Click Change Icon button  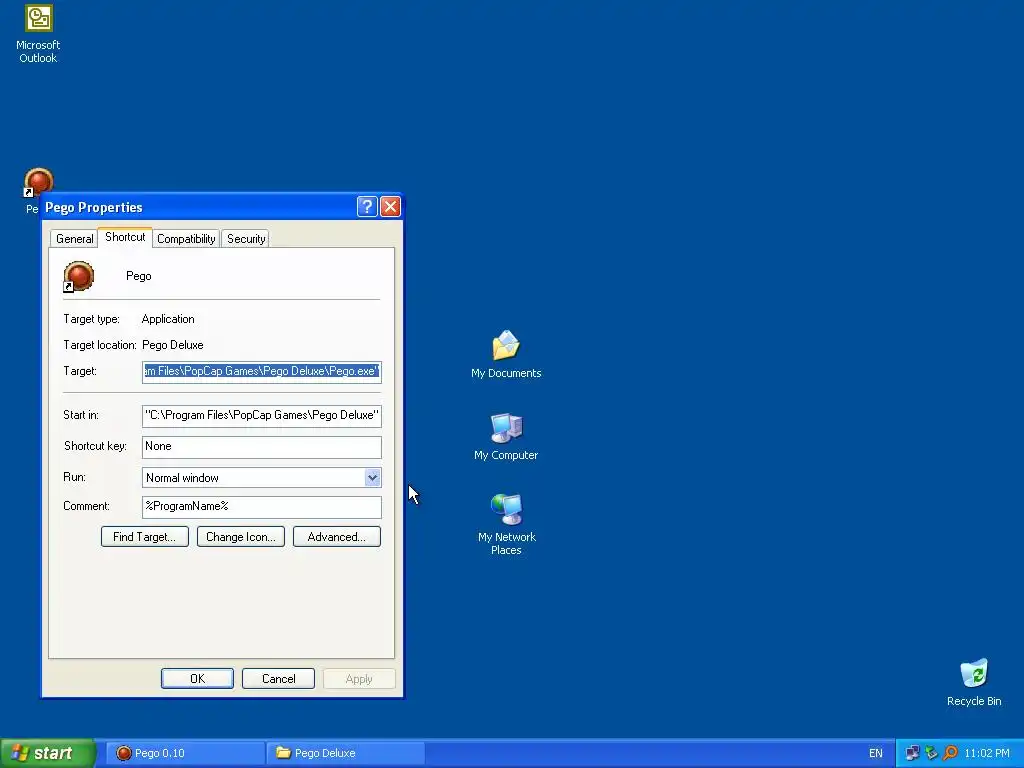click(241, 537)
